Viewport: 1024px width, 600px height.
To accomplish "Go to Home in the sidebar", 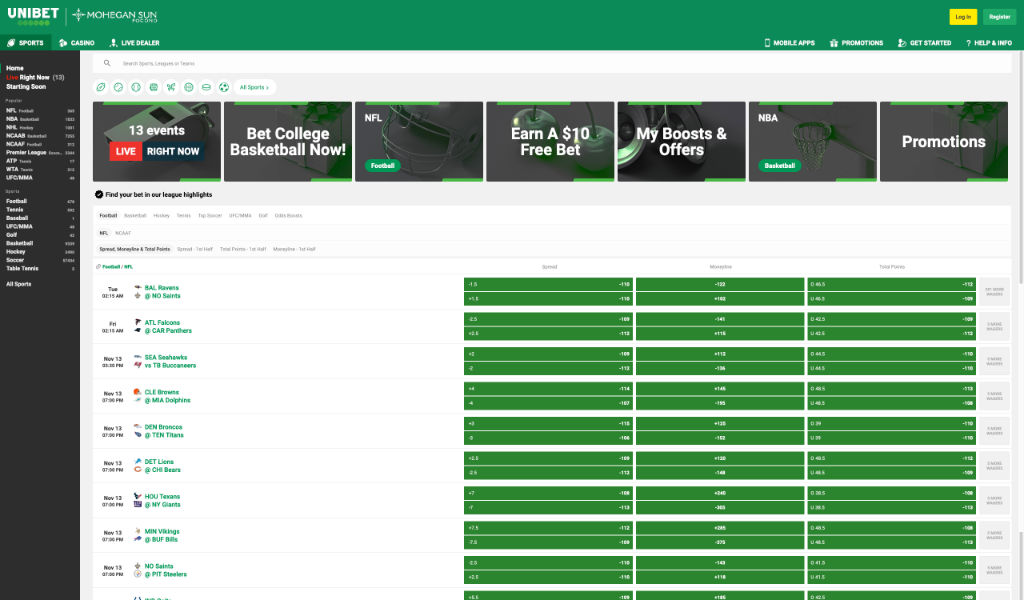I will click(x=15, y=68).
